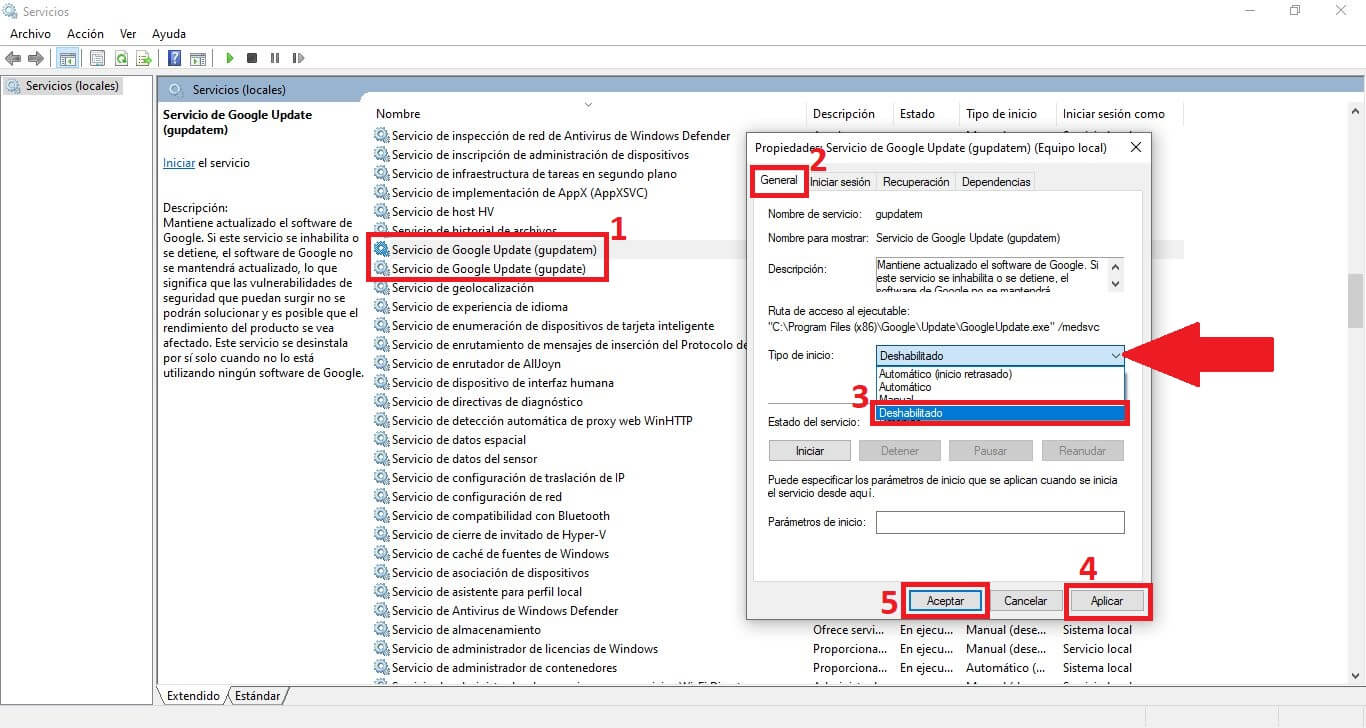Click gear icon of Servicio de asociación de dispositivos
This screenshot has height=728, width=1366.
(381, 573)
